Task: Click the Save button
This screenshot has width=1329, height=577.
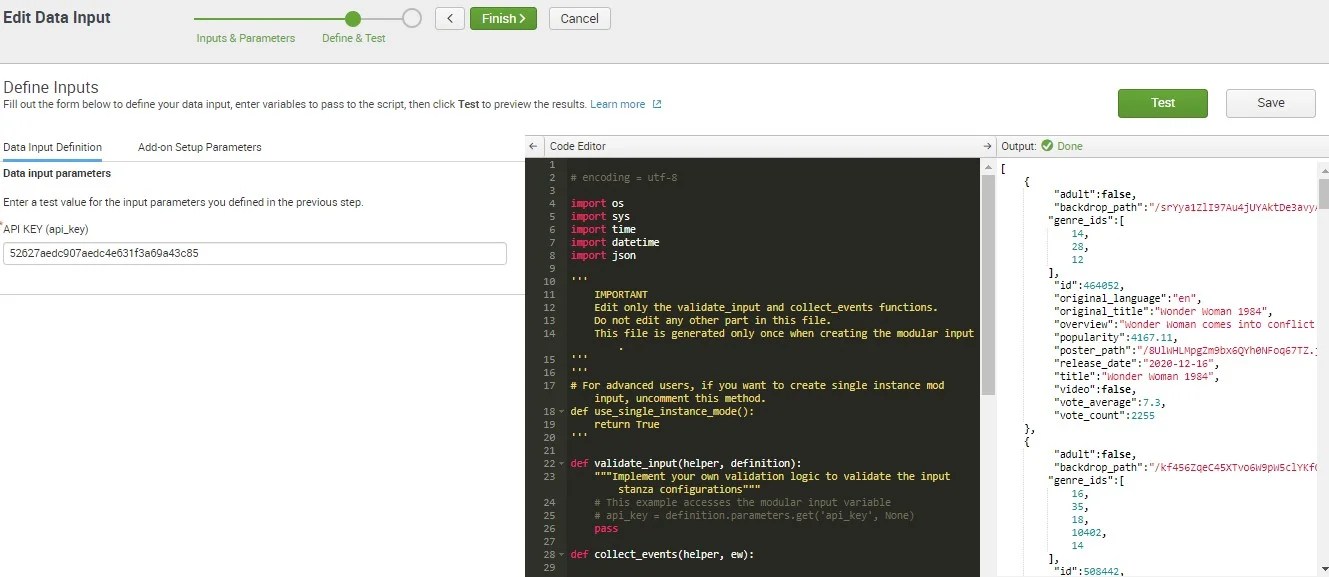Action: [1271, 103]
